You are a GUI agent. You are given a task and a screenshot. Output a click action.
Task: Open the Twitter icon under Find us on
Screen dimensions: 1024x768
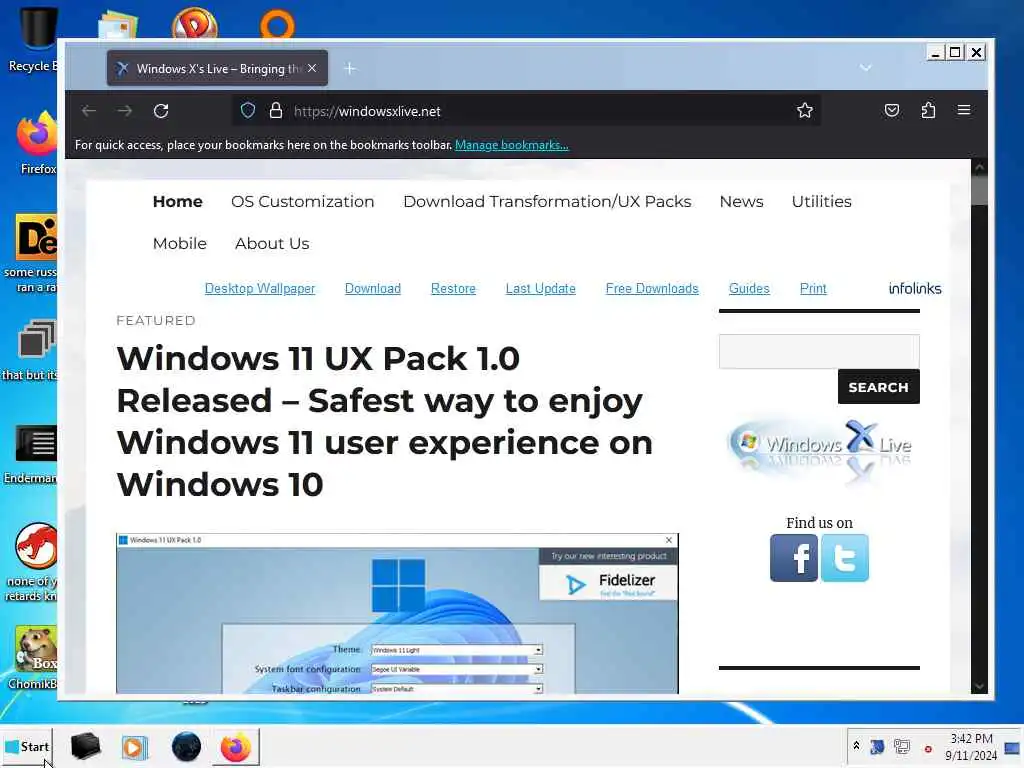pyautogui.click(x=844, y=558)
